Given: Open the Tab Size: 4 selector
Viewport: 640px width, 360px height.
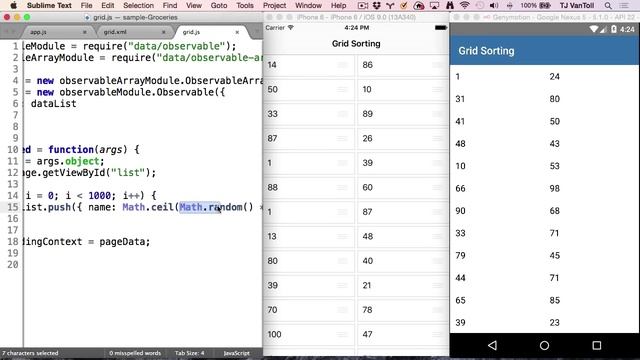Looking at the screenshot, I should pyautogui.click(x=189, y=353).
